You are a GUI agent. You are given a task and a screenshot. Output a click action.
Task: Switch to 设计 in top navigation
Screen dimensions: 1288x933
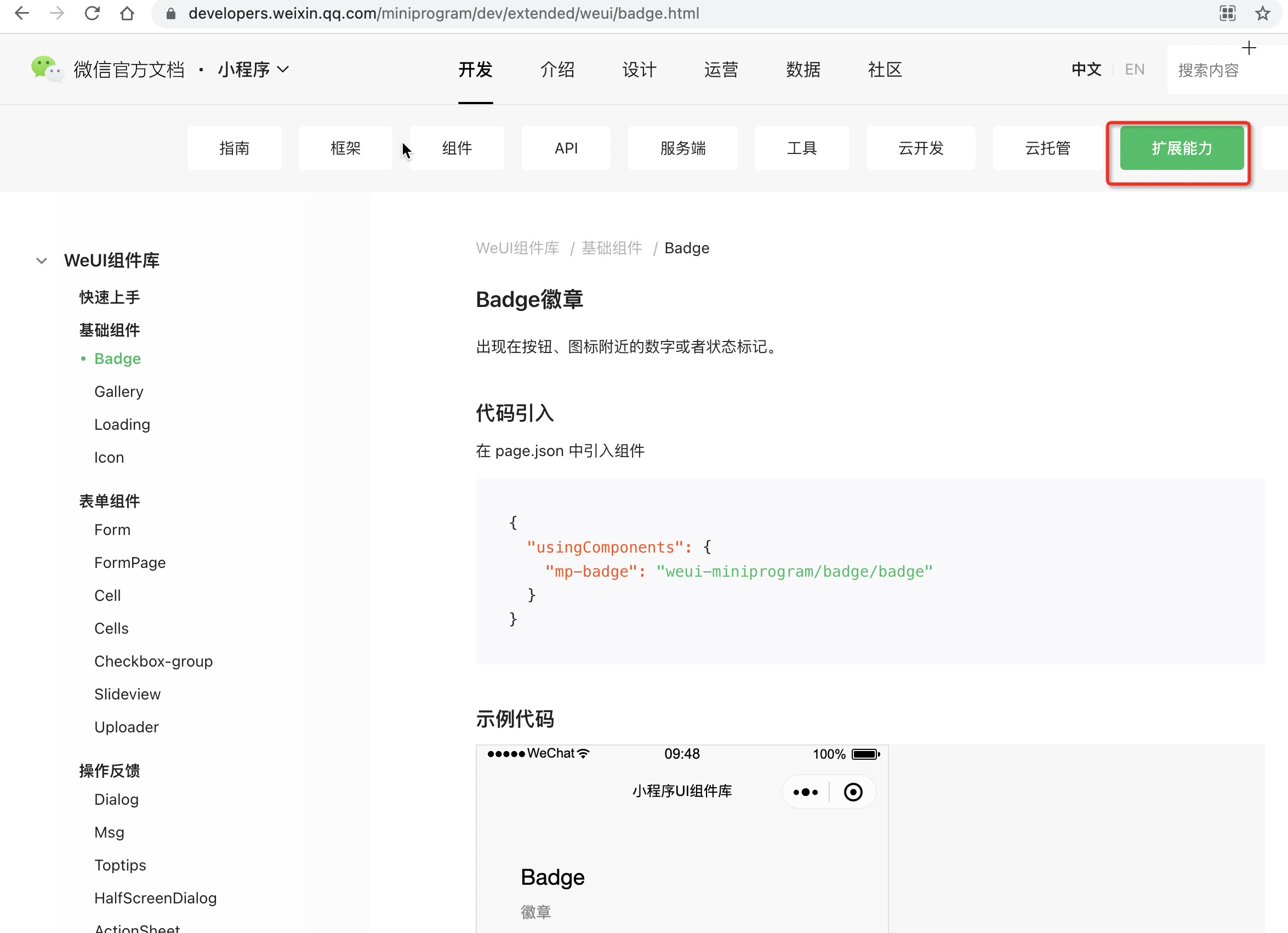[x=639, y=69]
